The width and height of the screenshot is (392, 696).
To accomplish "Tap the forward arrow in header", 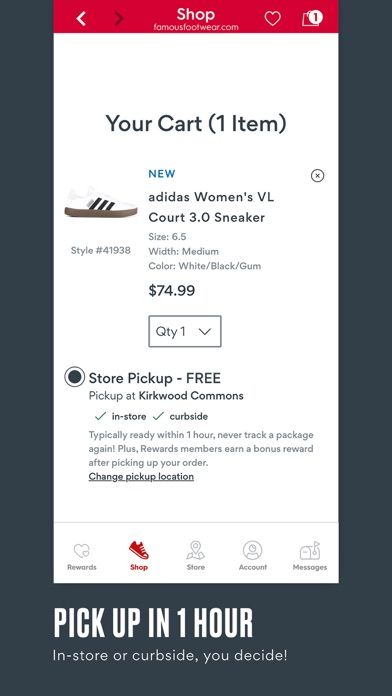I will (119, 18).
